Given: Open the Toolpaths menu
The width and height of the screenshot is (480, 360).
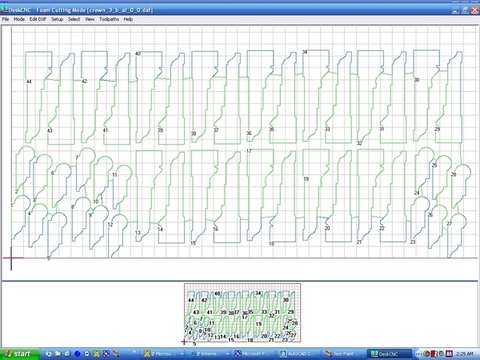Looking at the screenshot, I should coord(109,19).
